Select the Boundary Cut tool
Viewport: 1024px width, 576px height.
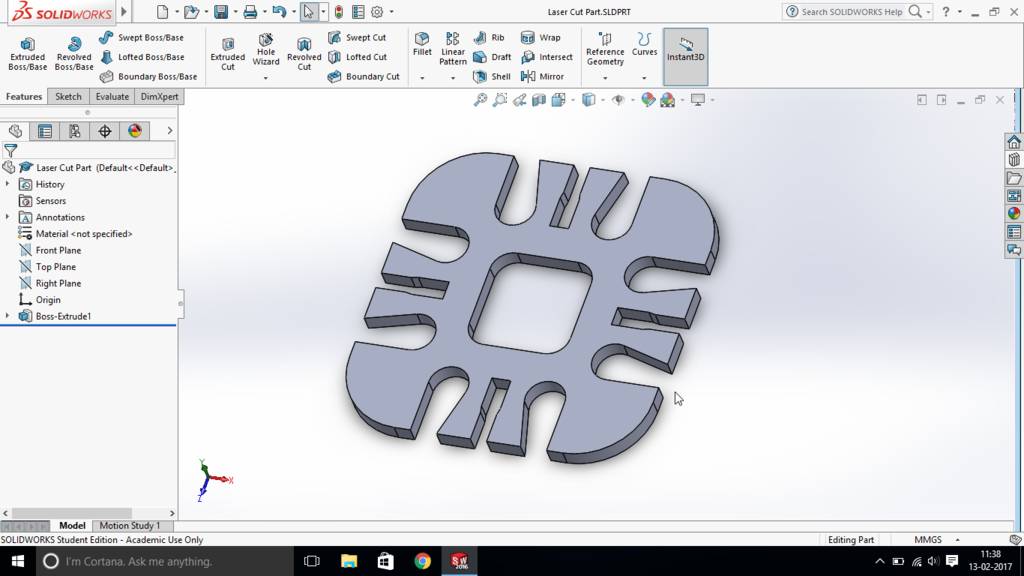363,76
